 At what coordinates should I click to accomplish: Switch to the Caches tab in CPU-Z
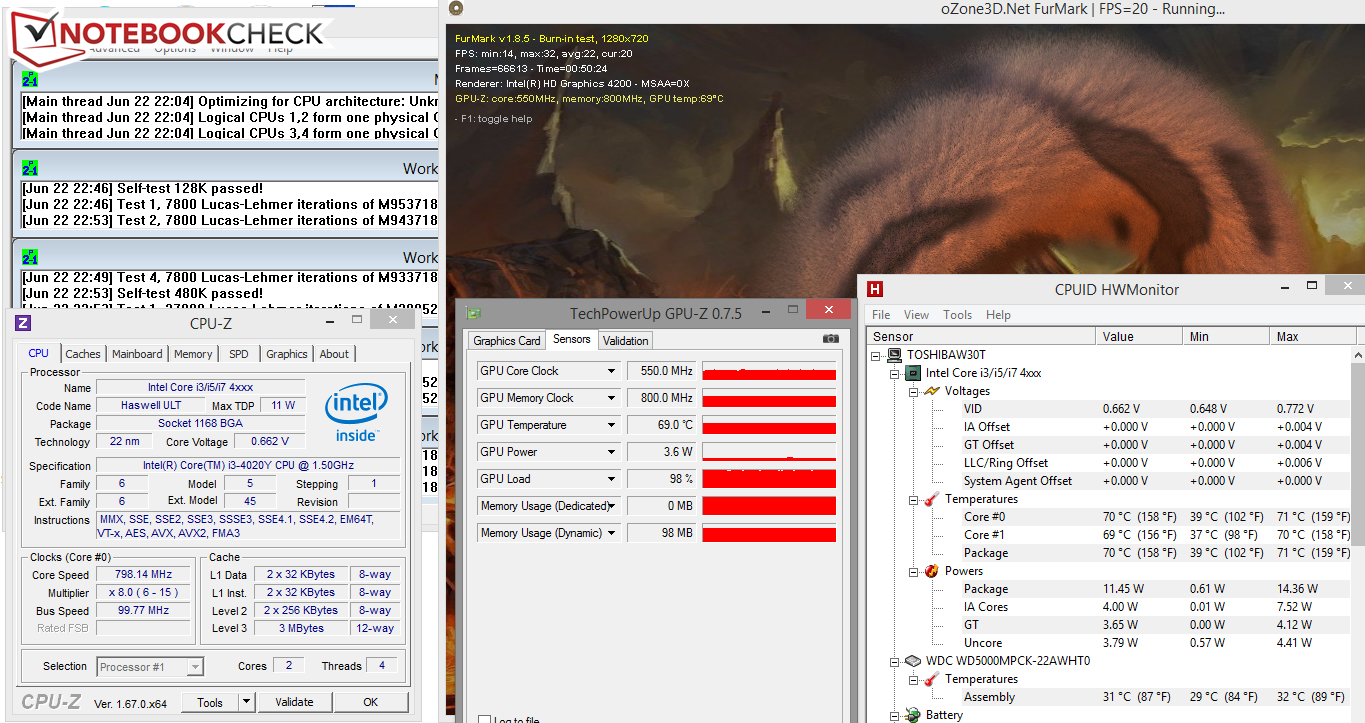83,354
